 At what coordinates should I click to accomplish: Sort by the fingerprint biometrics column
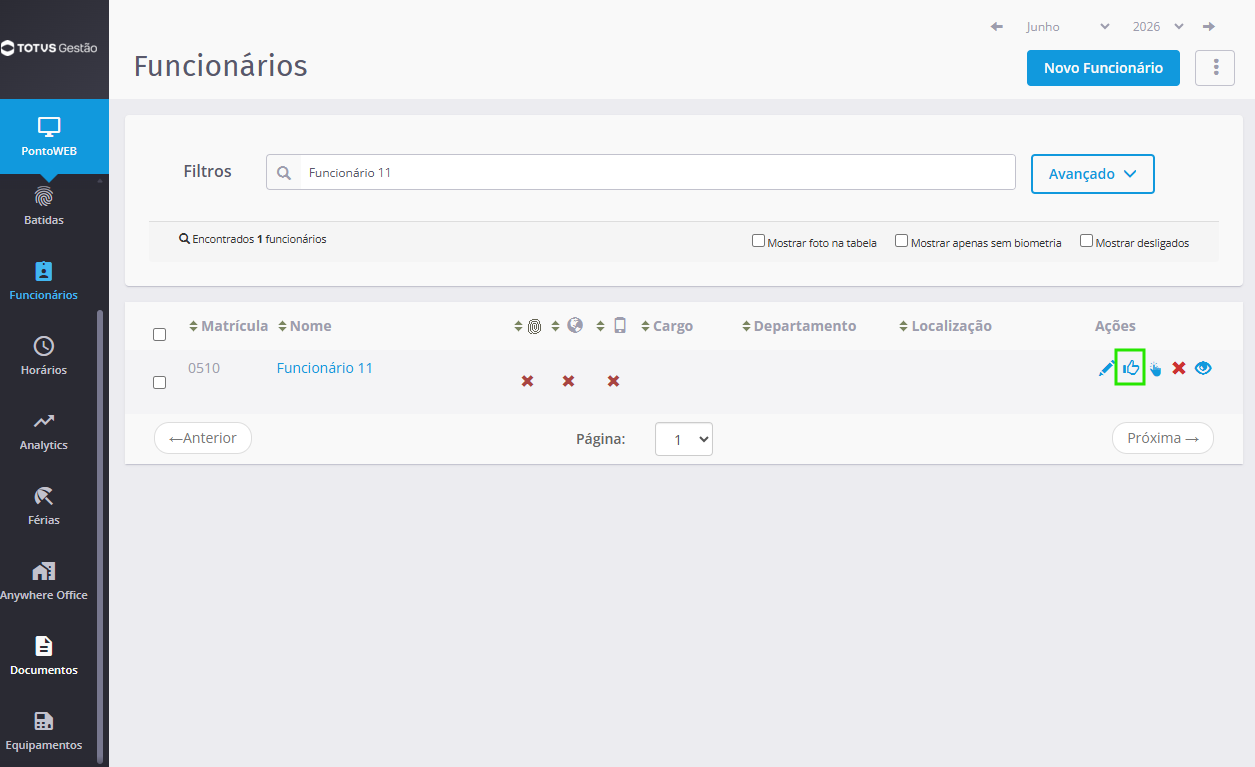pyautogui.click(x=527, y=326)
